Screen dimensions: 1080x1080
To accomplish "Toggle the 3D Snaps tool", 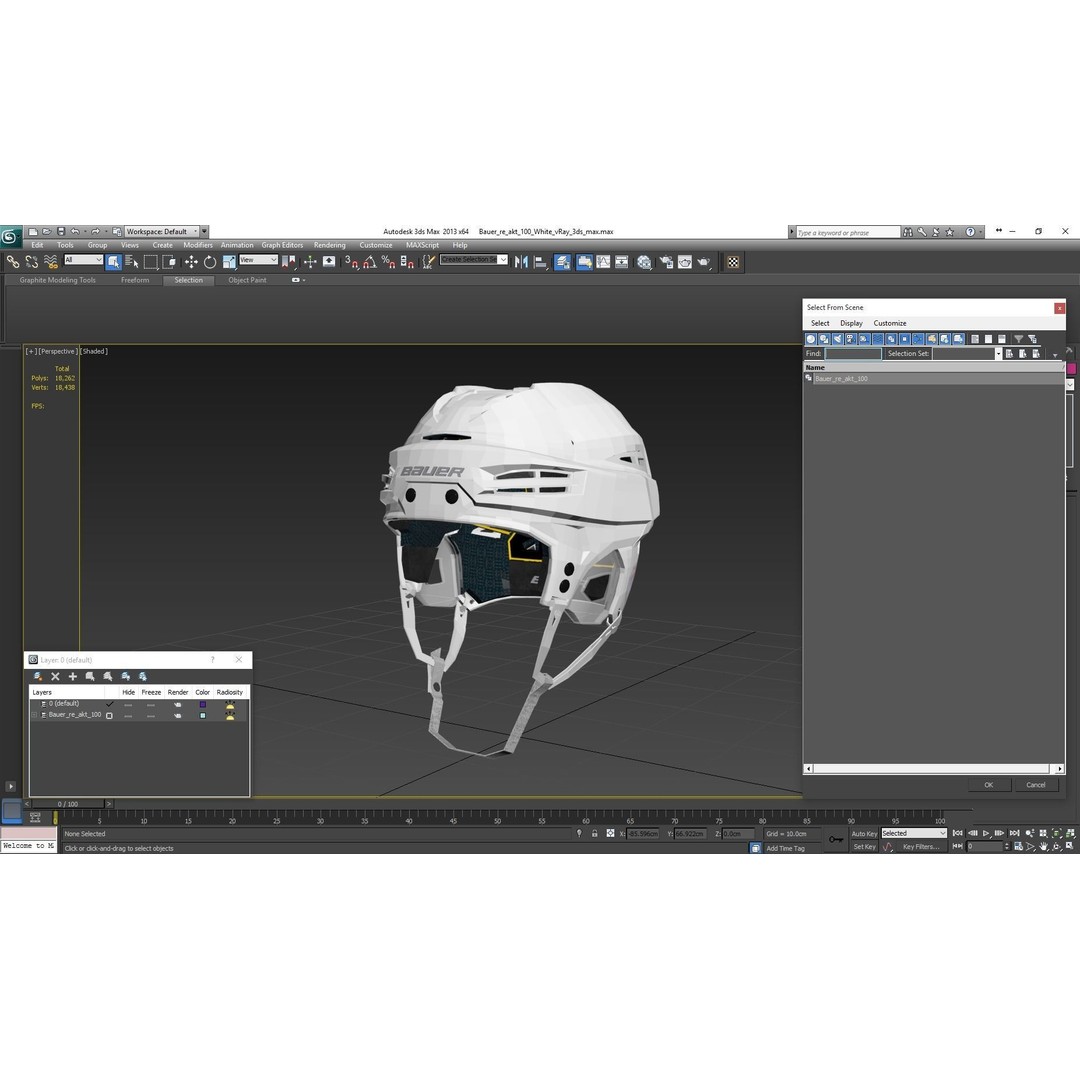I will 352,262.
